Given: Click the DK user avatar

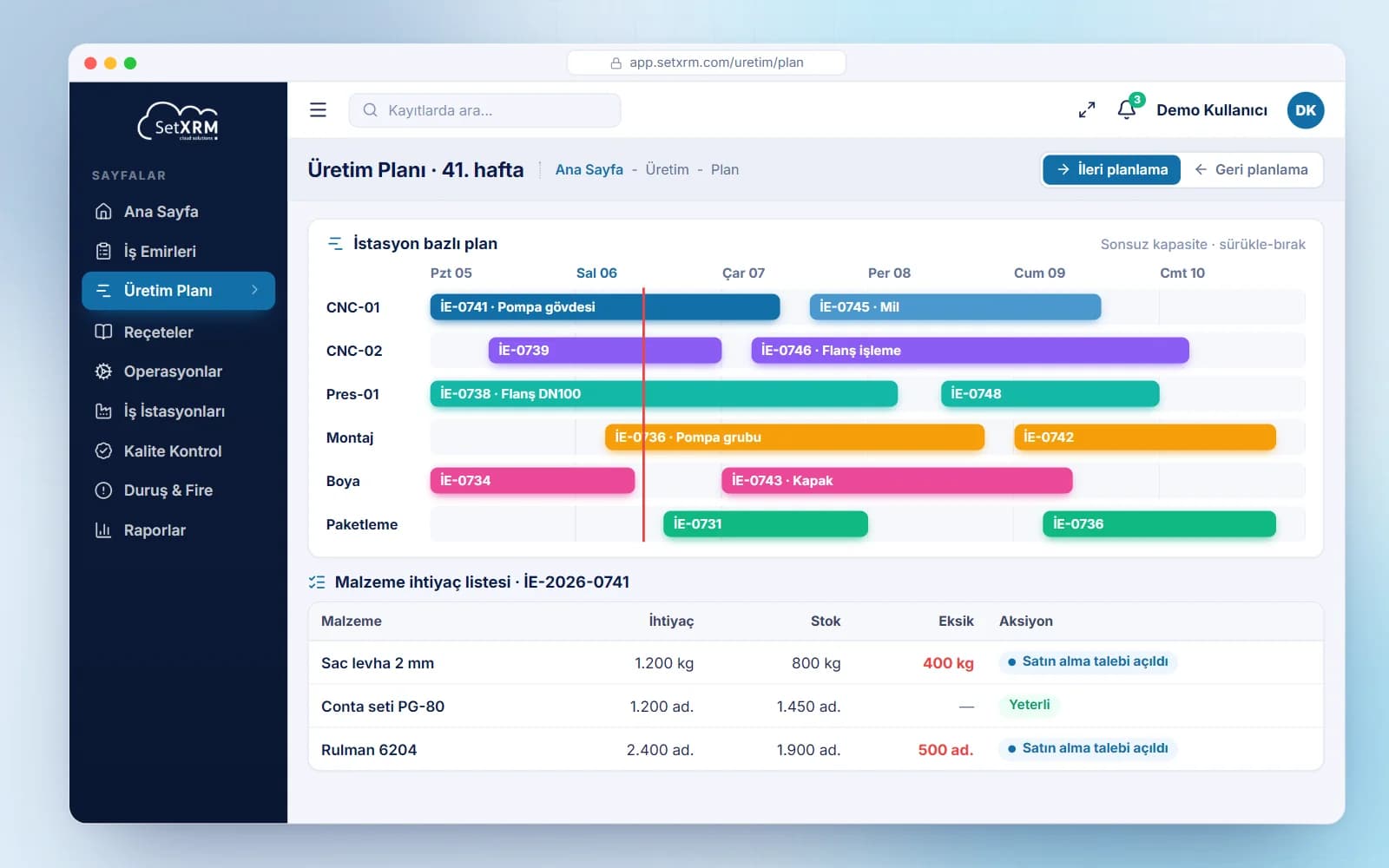Looking at the screenshot, I should pyautogui.click(x=1305, y=110).
